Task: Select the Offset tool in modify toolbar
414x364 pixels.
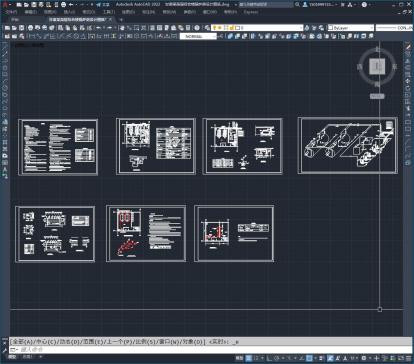Action: [x=408, y=68]
